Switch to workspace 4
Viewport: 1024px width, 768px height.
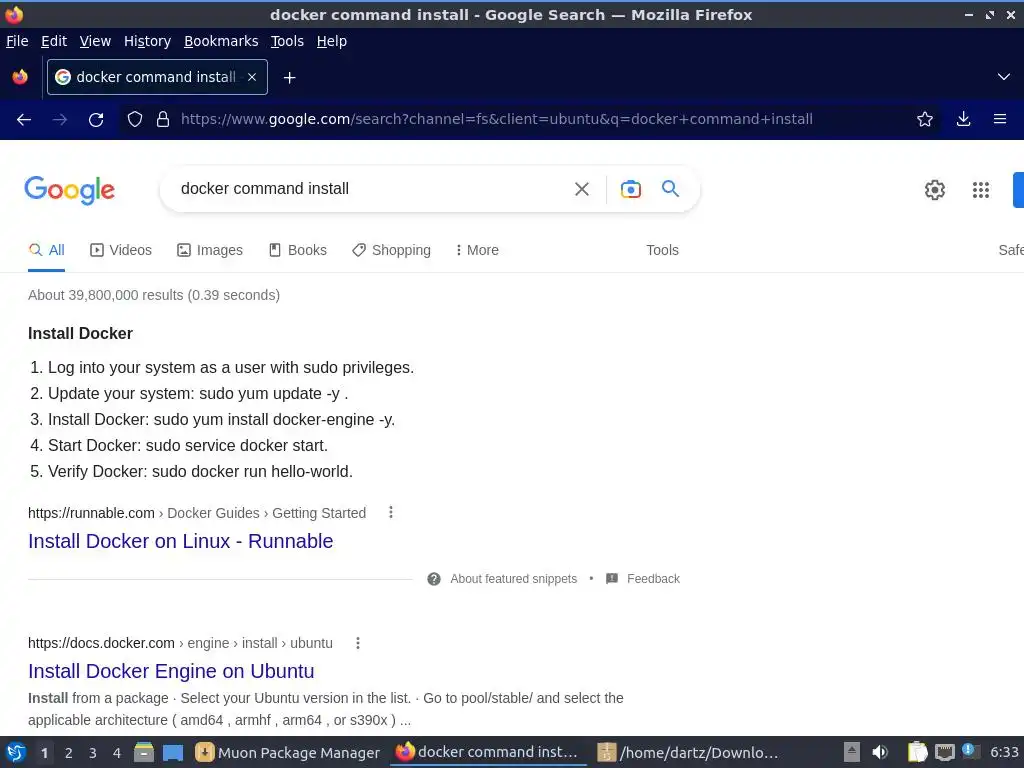click(x=117, y=753)
